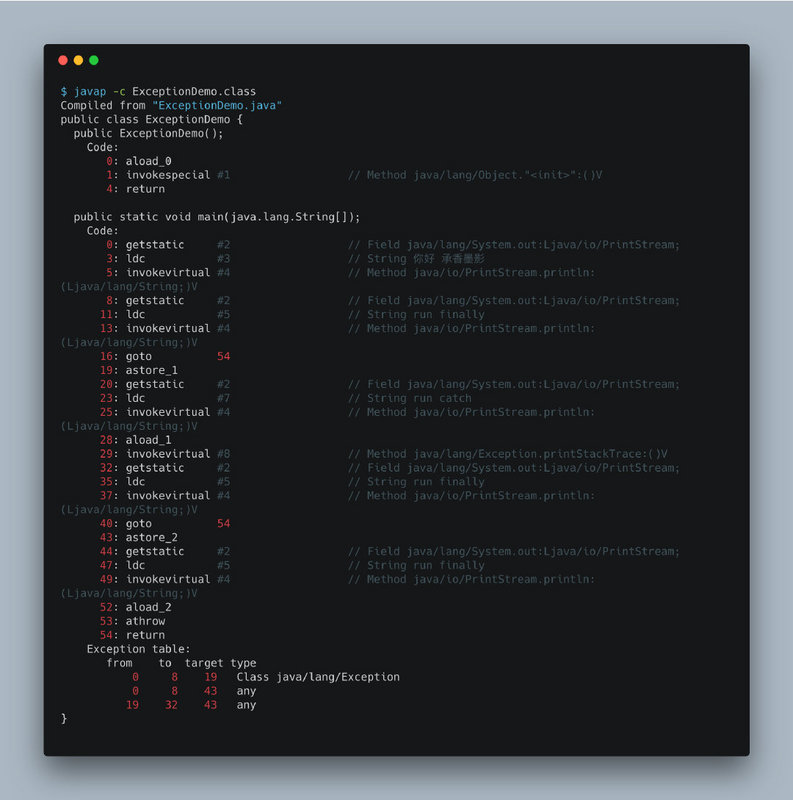793x800 pixels.
Task: Click the "5: invokevirtual #4" instruction
Action: (x=168, y=272)
